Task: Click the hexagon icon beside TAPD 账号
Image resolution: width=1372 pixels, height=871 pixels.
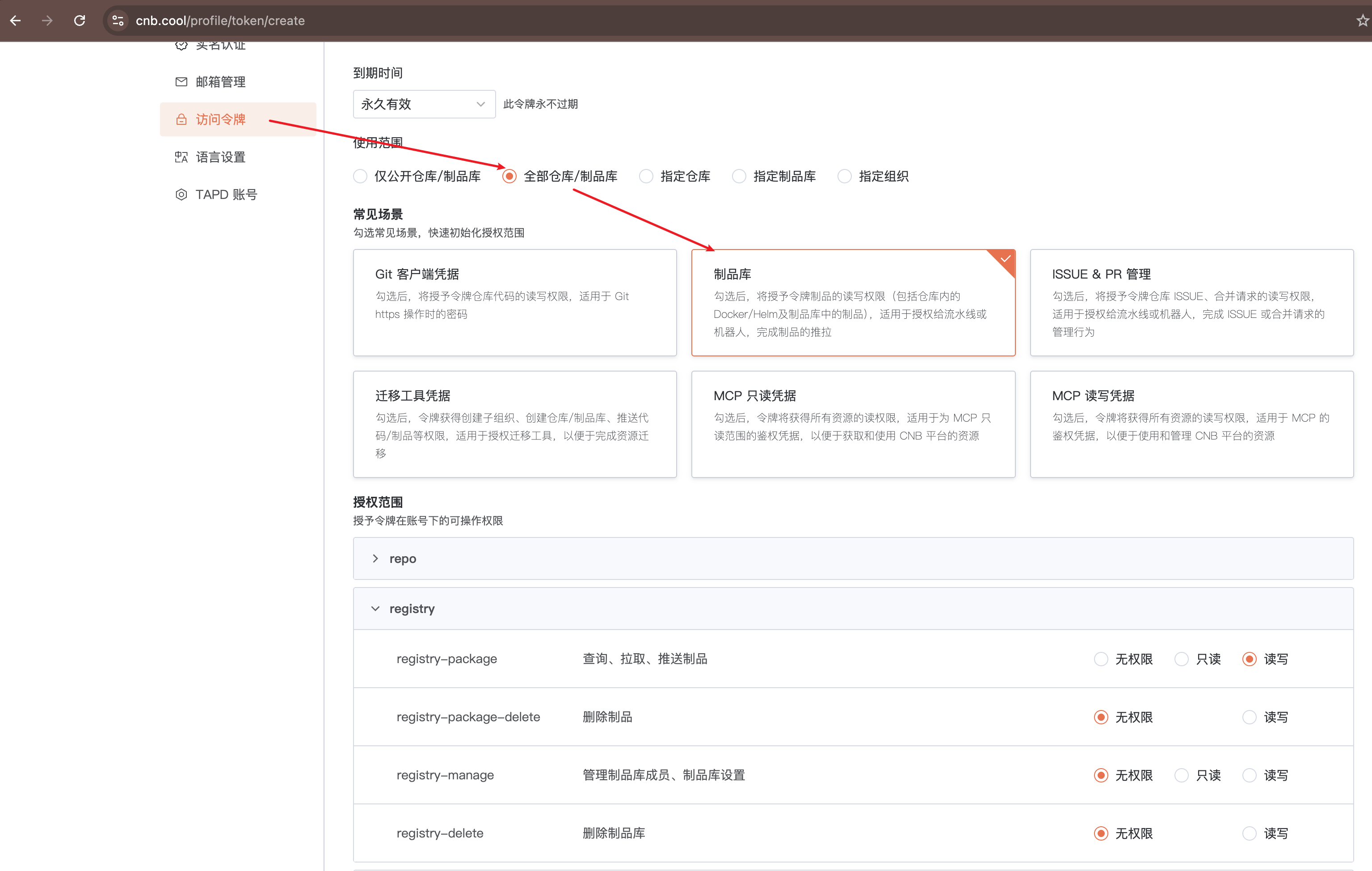Action: point(181,194)
